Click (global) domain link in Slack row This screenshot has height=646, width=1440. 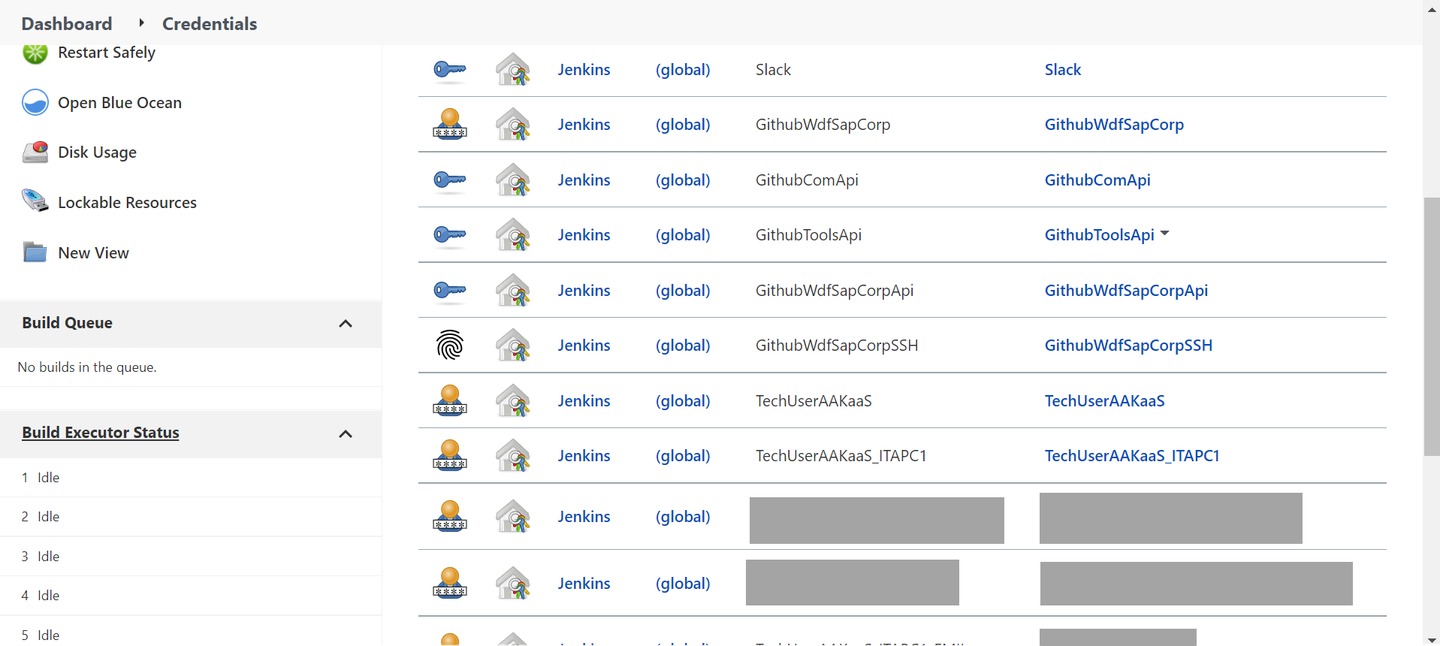click(x=683, y=70)
